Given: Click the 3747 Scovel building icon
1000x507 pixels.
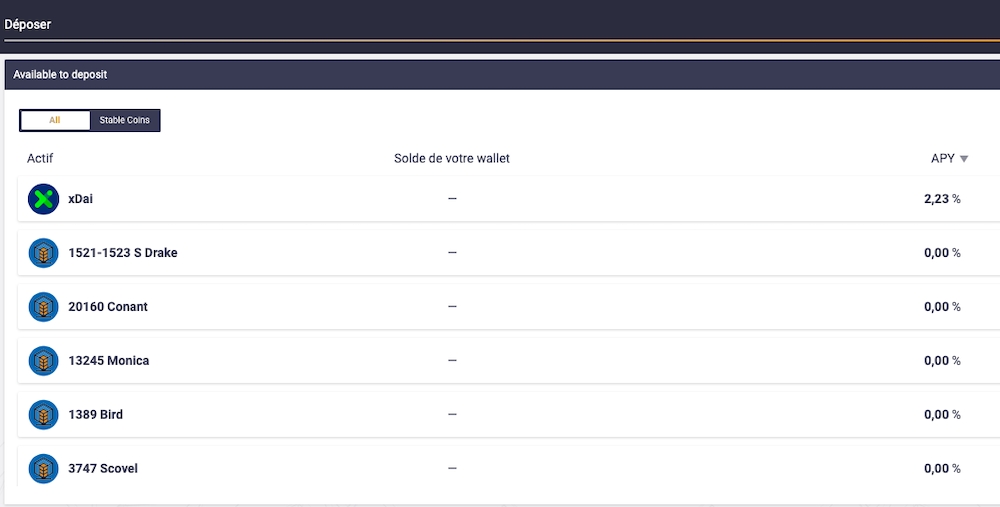Looking at the screenshot, I should click(x=43, y=469).
